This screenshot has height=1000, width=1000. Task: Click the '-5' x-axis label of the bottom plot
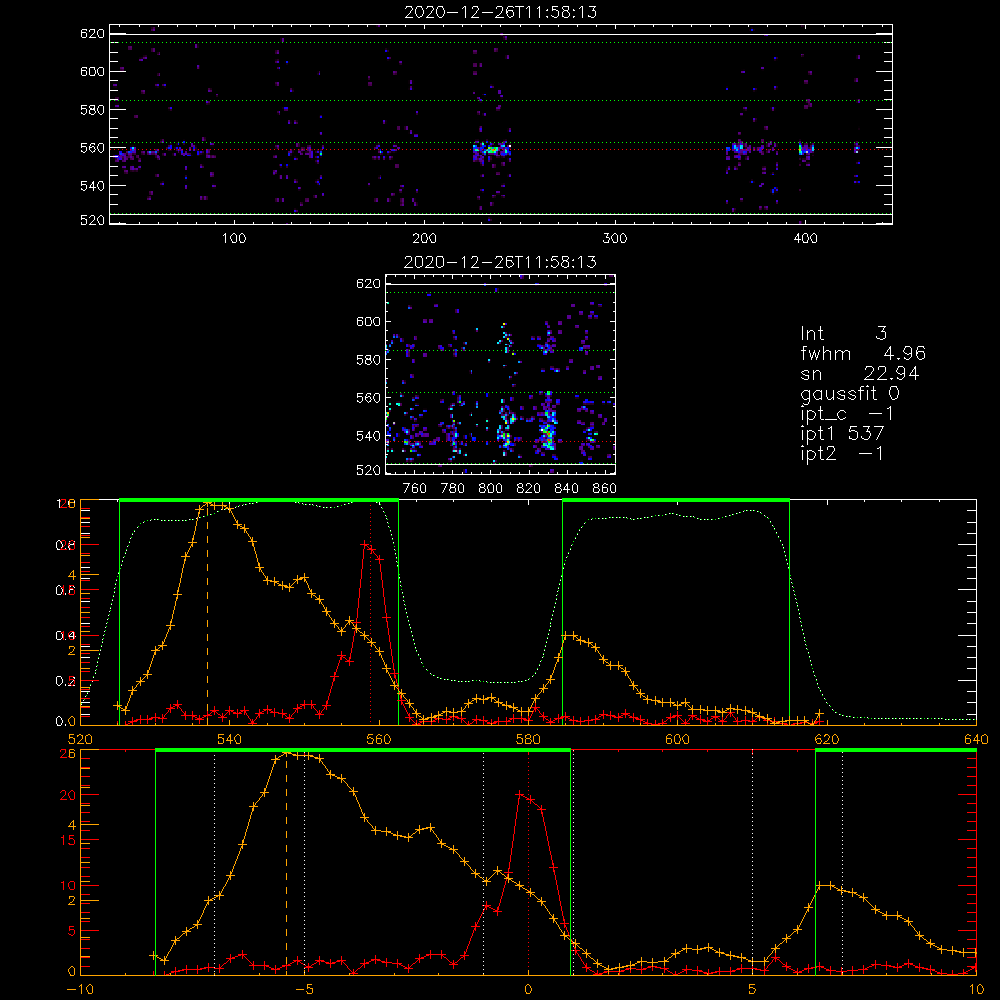(x=305, y=989)
